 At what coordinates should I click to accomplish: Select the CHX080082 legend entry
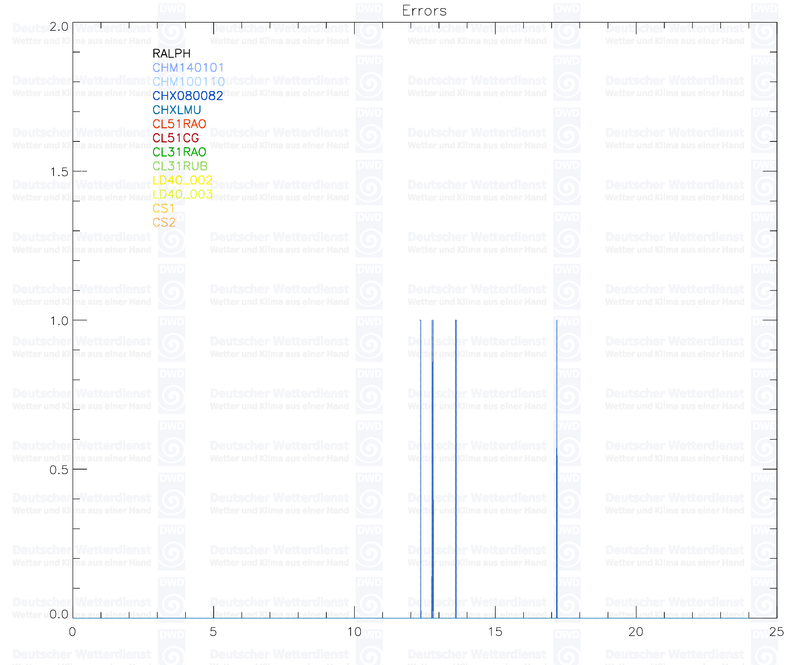pyautogui.click(x=188, y=95)
